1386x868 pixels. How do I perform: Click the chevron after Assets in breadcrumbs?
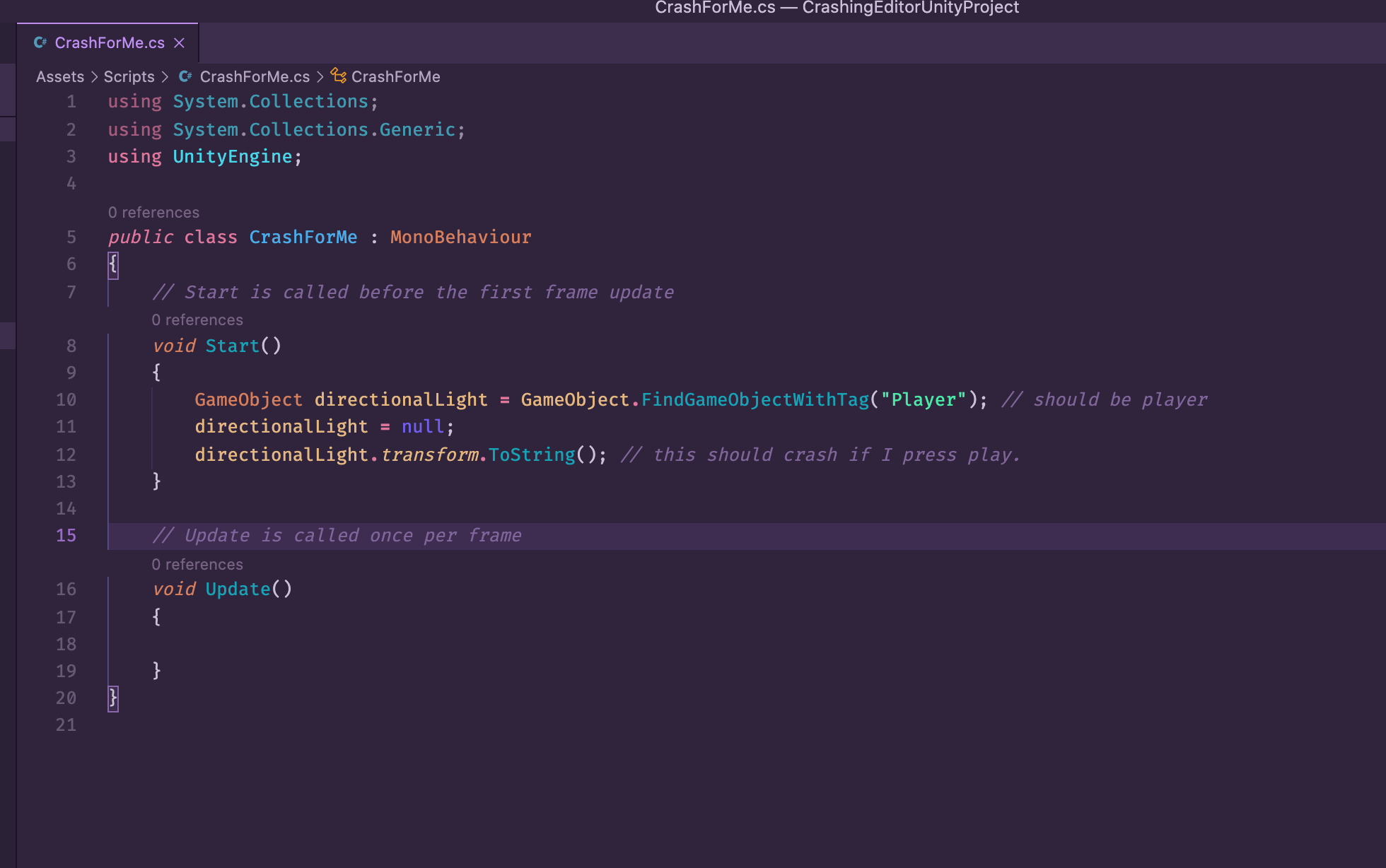tap(94, 76)
